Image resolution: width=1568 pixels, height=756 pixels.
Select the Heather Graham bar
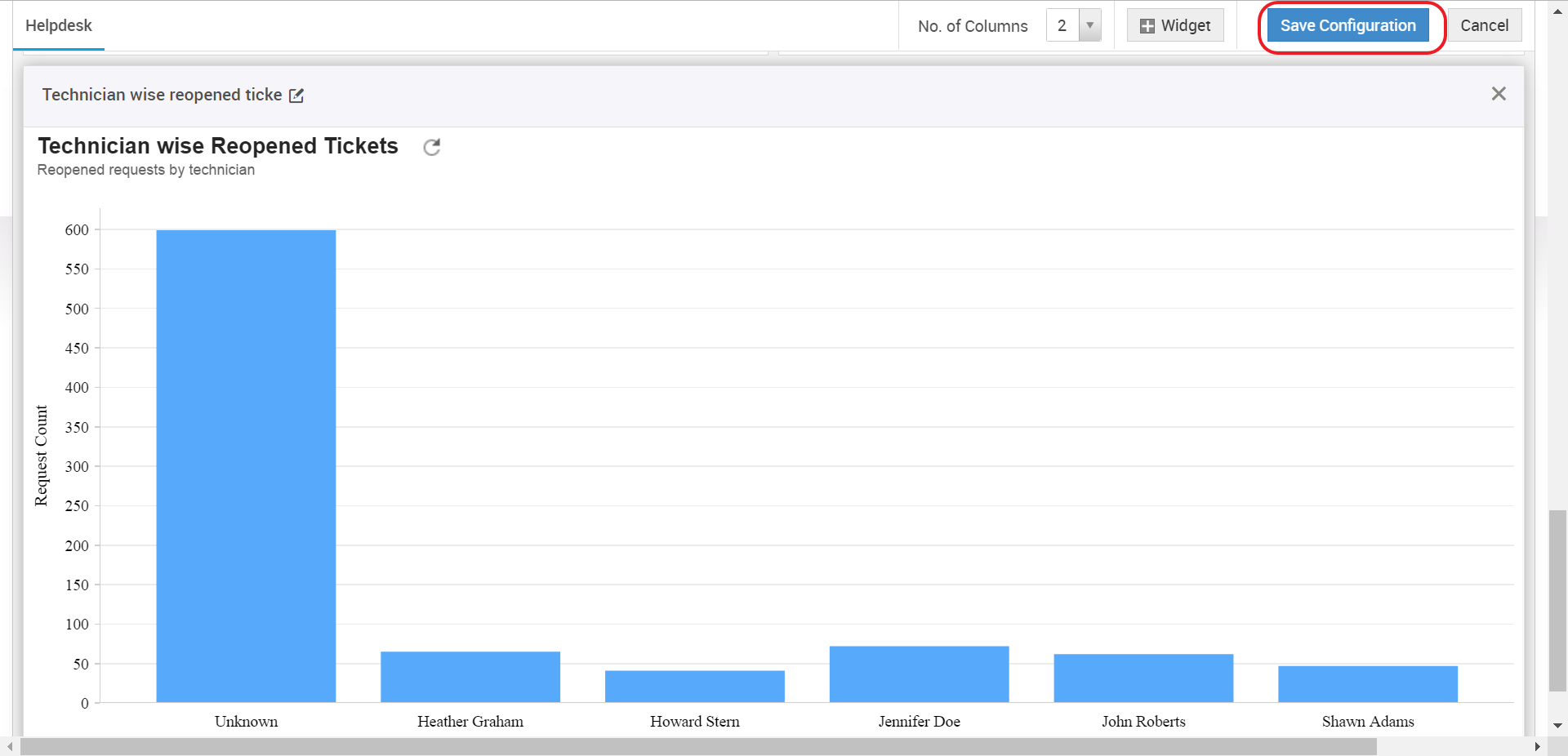(x=470, y=676)
